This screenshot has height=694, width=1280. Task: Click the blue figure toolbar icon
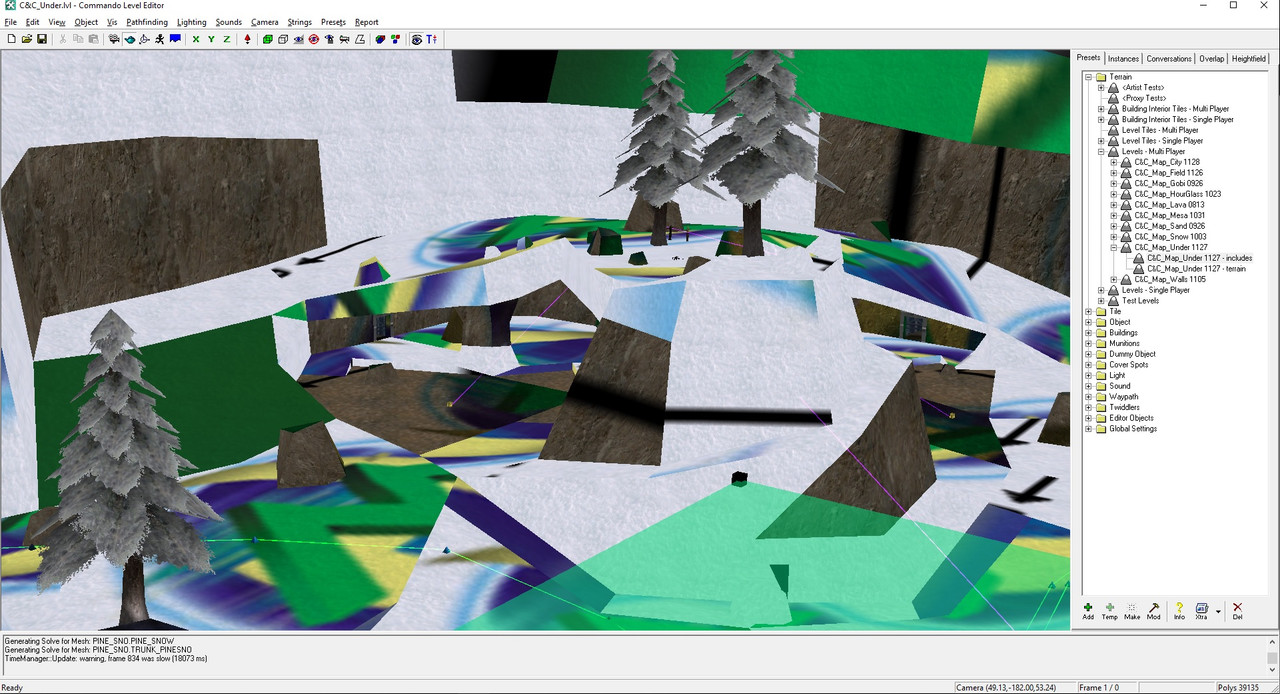[329, 39]
